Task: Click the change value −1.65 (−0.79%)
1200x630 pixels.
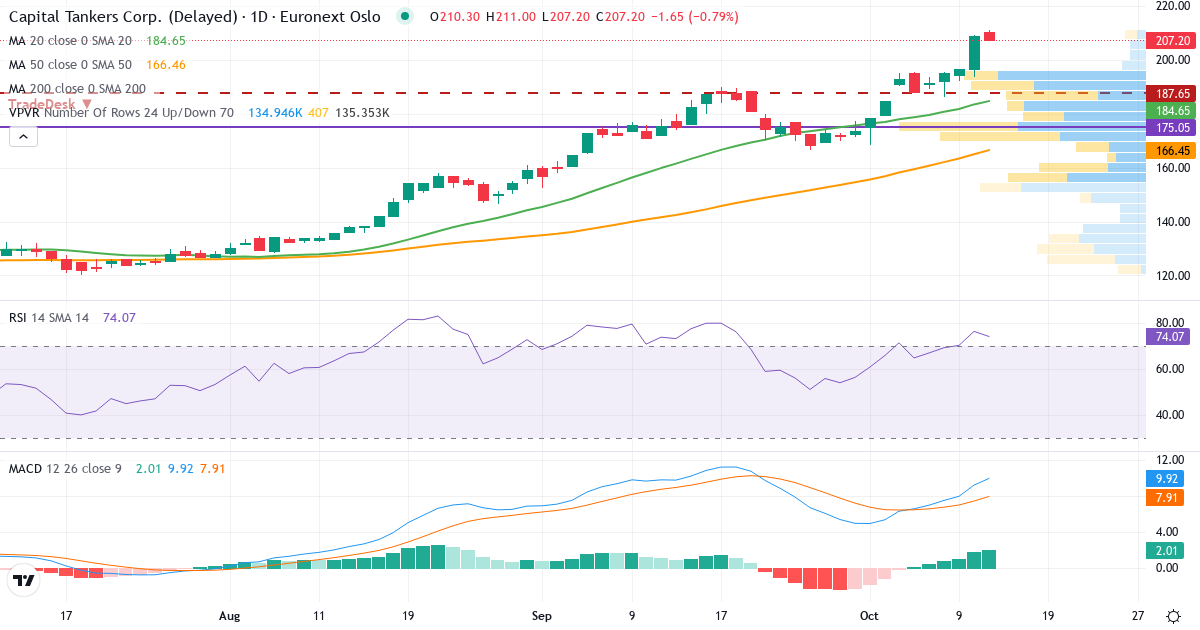Action: [x=694, y=17]
